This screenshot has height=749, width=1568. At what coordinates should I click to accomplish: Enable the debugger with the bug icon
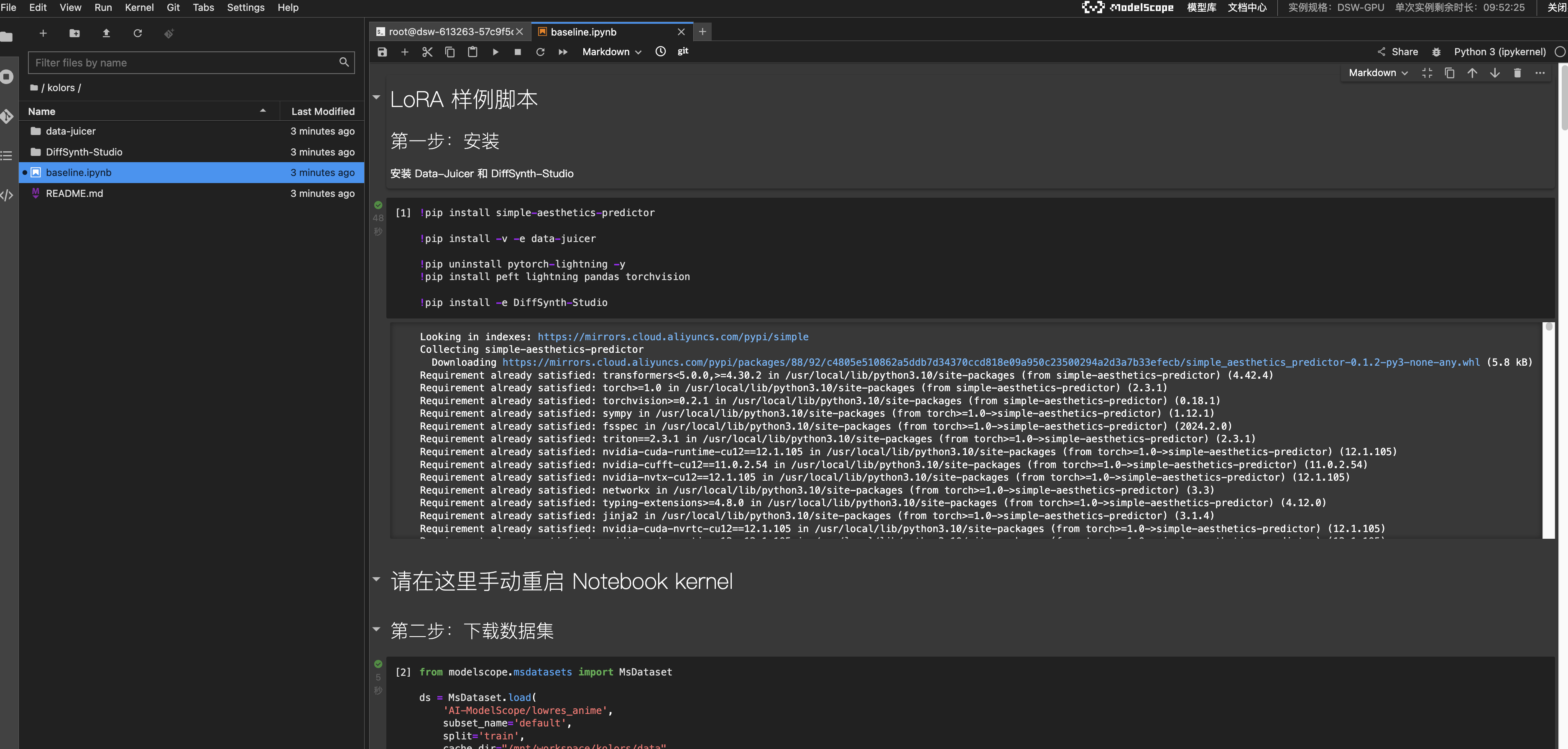tap(1436, 52)
